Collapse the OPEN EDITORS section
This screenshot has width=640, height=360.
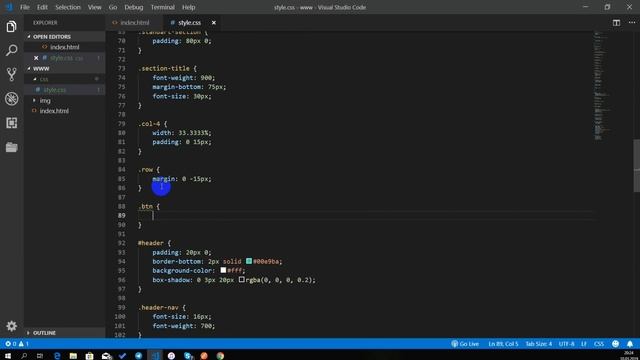tap(64, 37)
